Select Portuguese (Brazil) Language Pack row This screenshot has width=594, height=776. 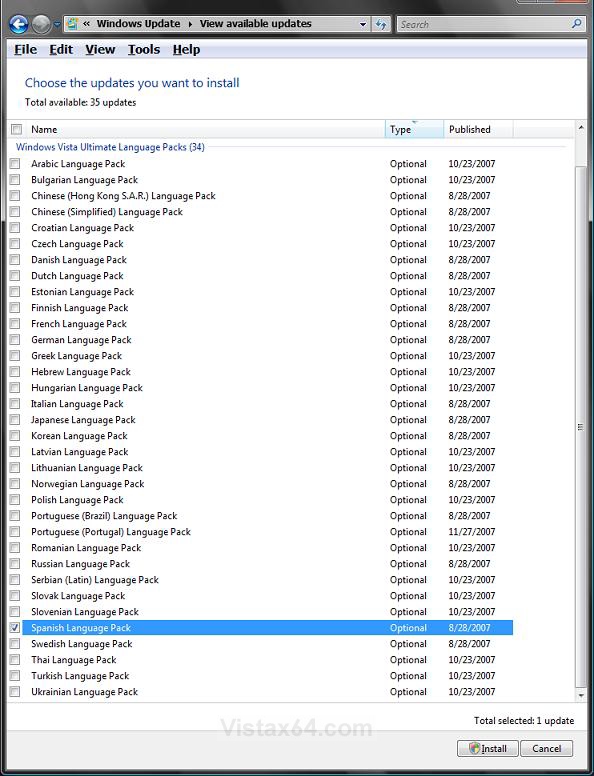coord(267,516)
